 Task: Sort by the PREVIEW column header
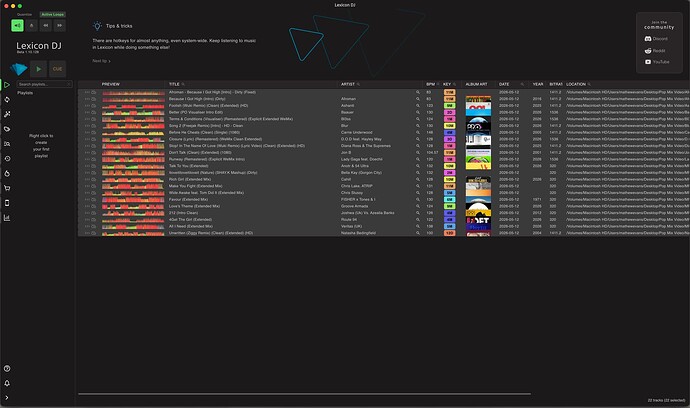point(111,84)
